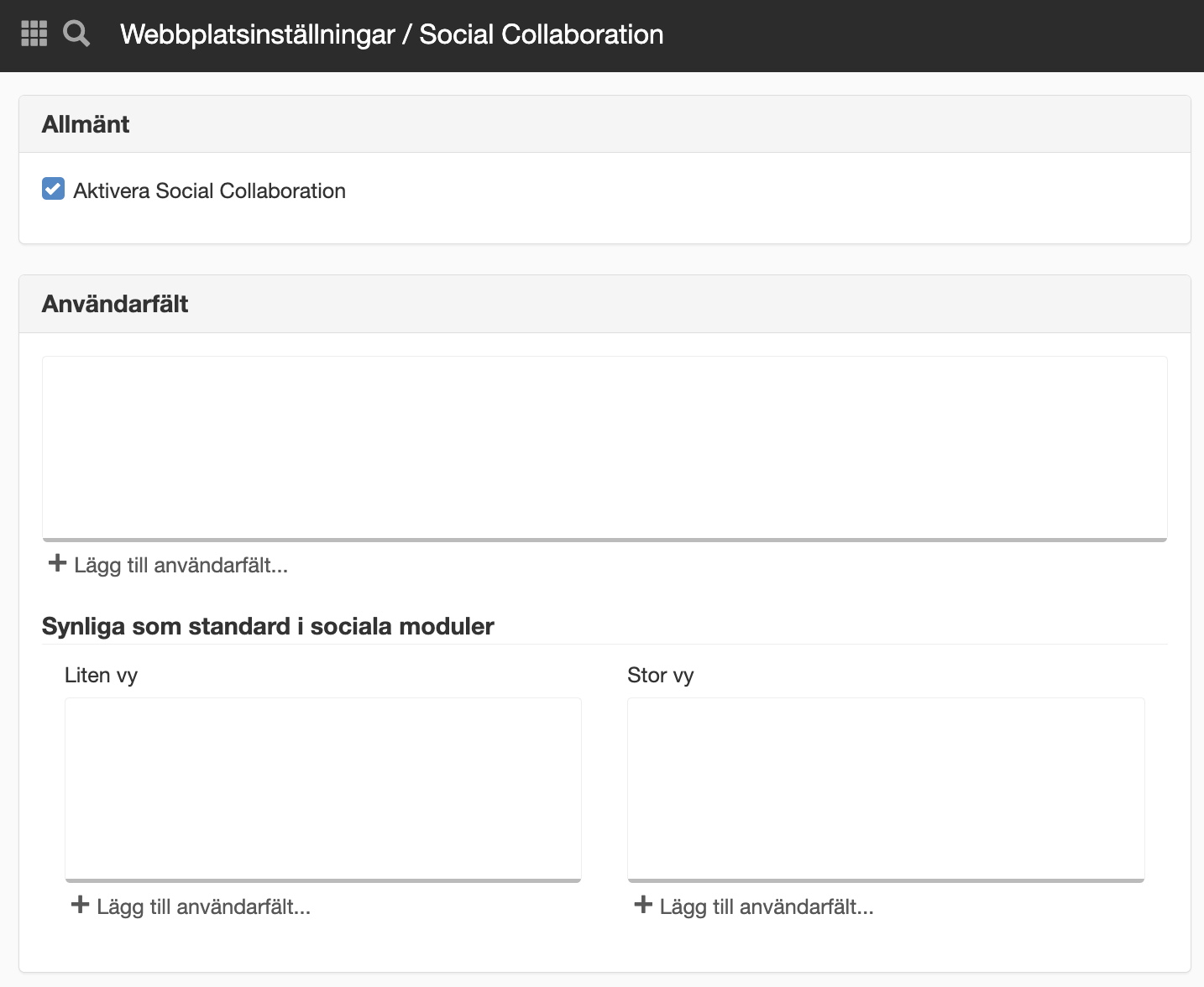Screen dimensions: 1204x987
Task: Click the empty Användarfält list box
Action: (605, 449)
